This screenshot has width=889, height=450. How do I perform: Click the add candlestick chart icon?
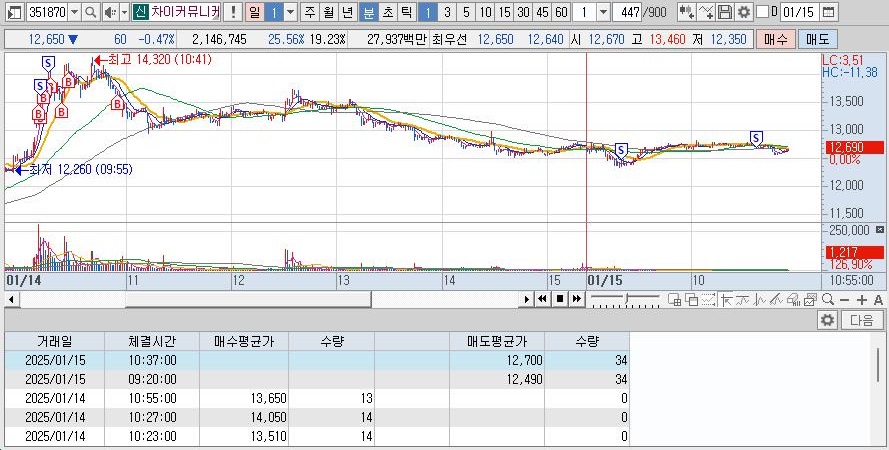pos(686,12)
